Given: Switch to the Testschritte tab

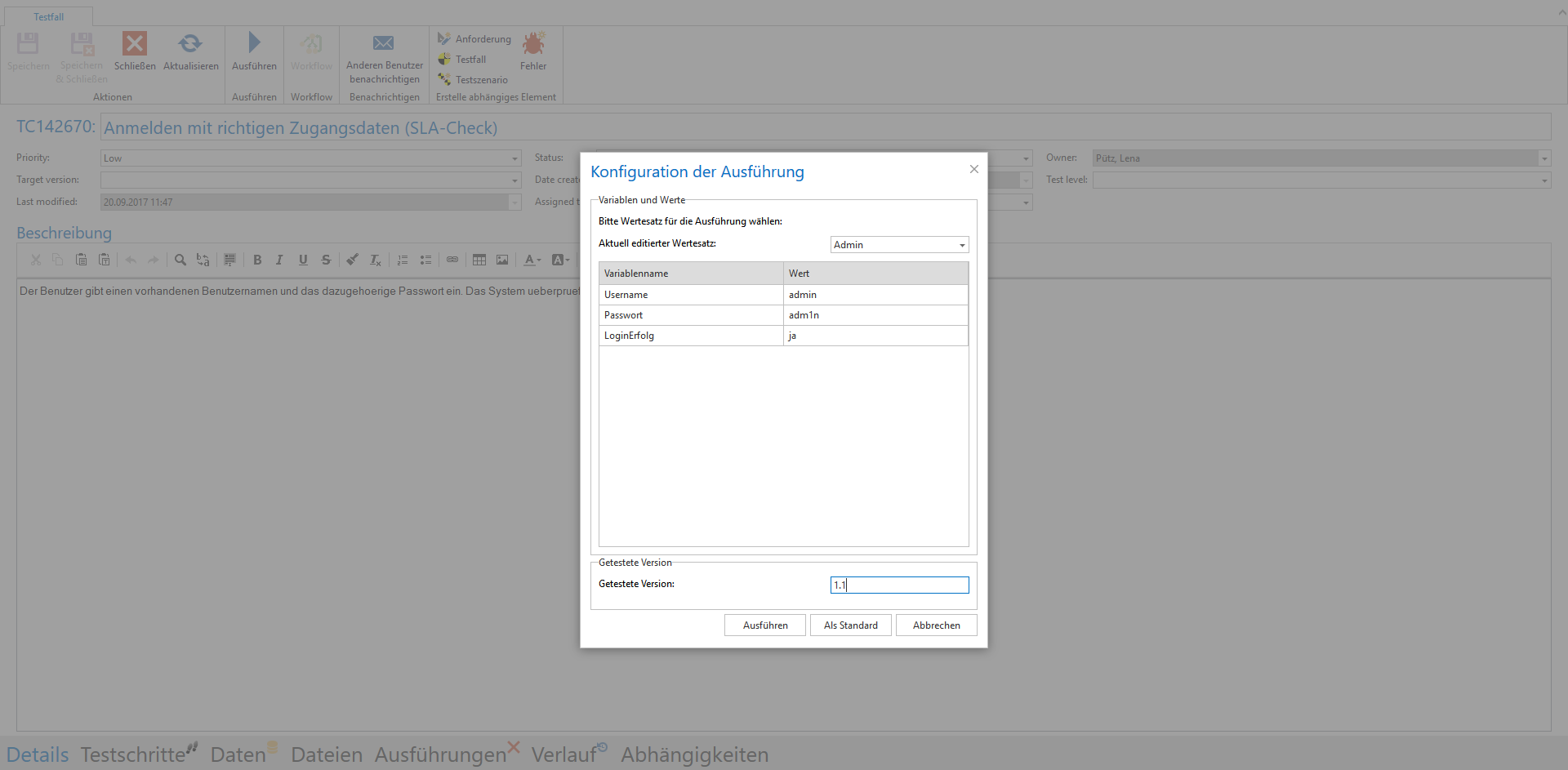Looking at the screenshot, I should pos(133,754).
